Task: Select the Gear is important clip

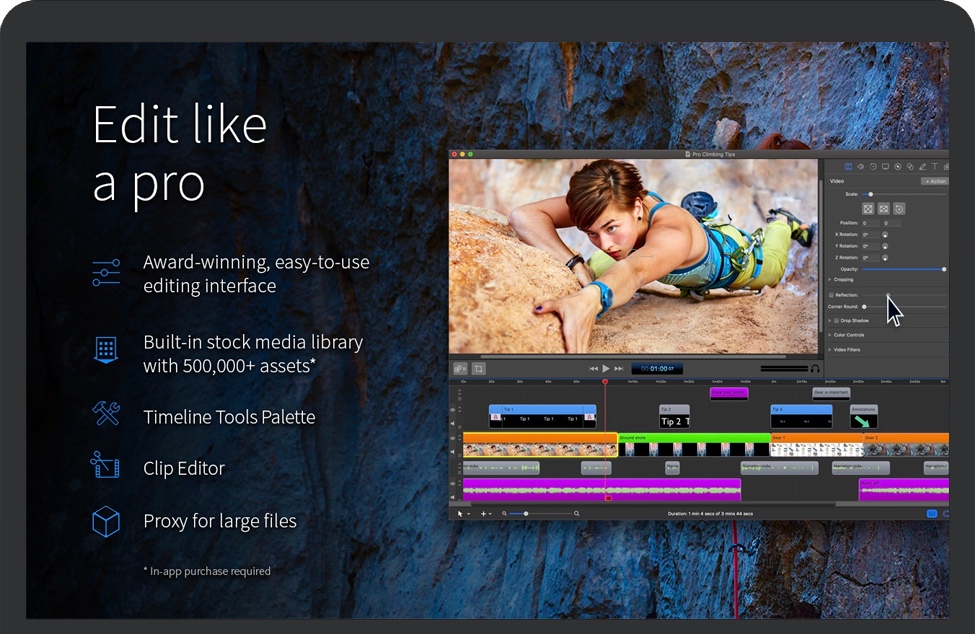Action: (x=831, y=393)
